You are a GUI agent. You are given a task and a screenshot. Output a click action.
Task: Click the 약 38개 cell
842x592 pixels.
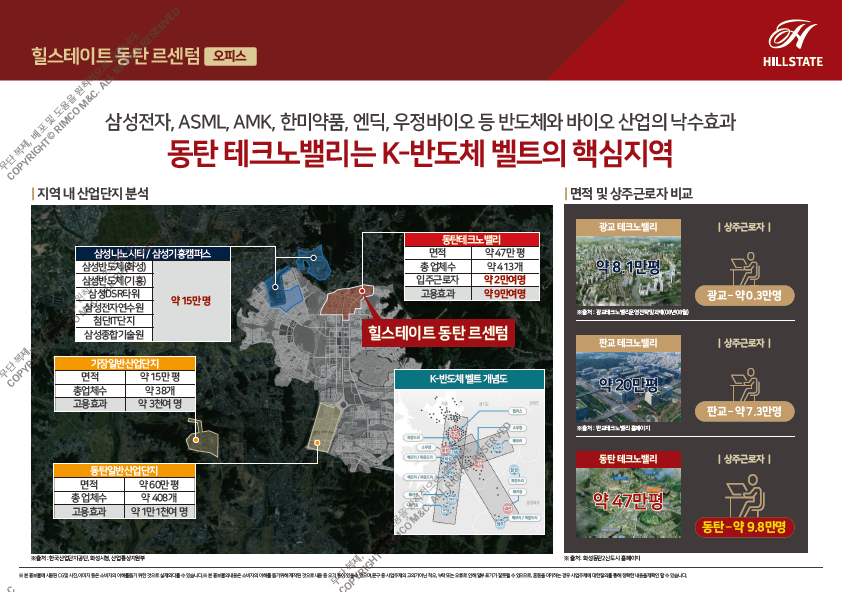point(159,391)
